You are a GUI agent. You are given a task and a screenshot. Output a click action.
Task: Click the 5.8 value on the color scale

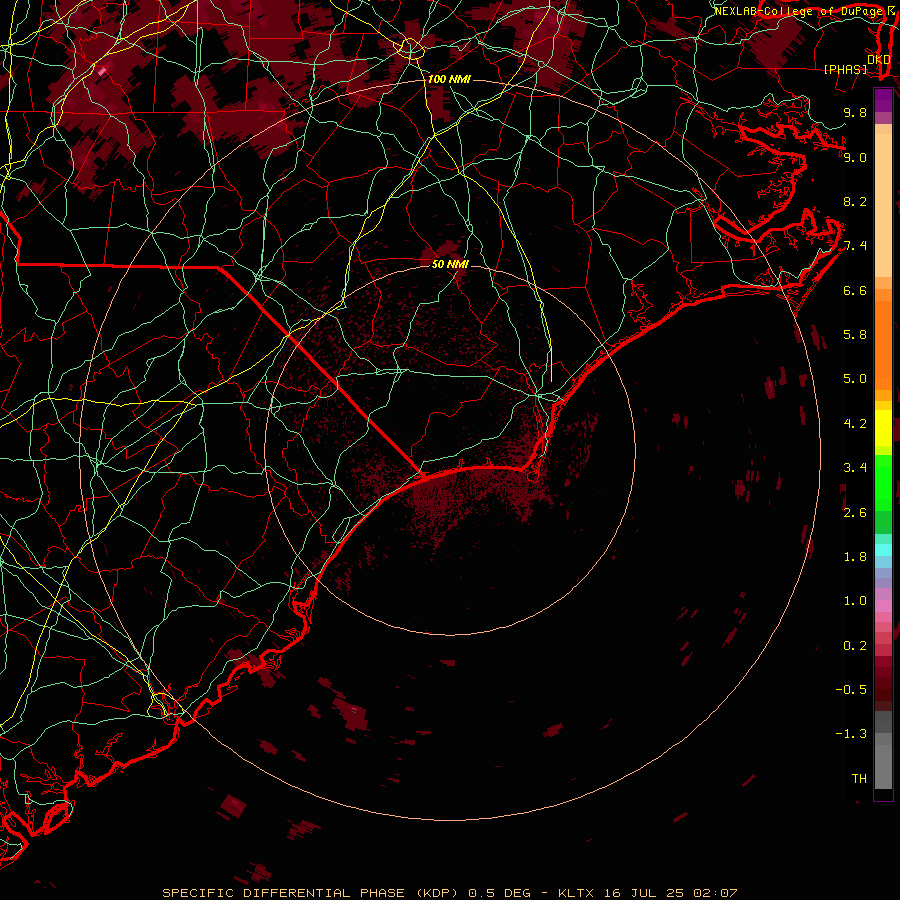tap(855, 335)
